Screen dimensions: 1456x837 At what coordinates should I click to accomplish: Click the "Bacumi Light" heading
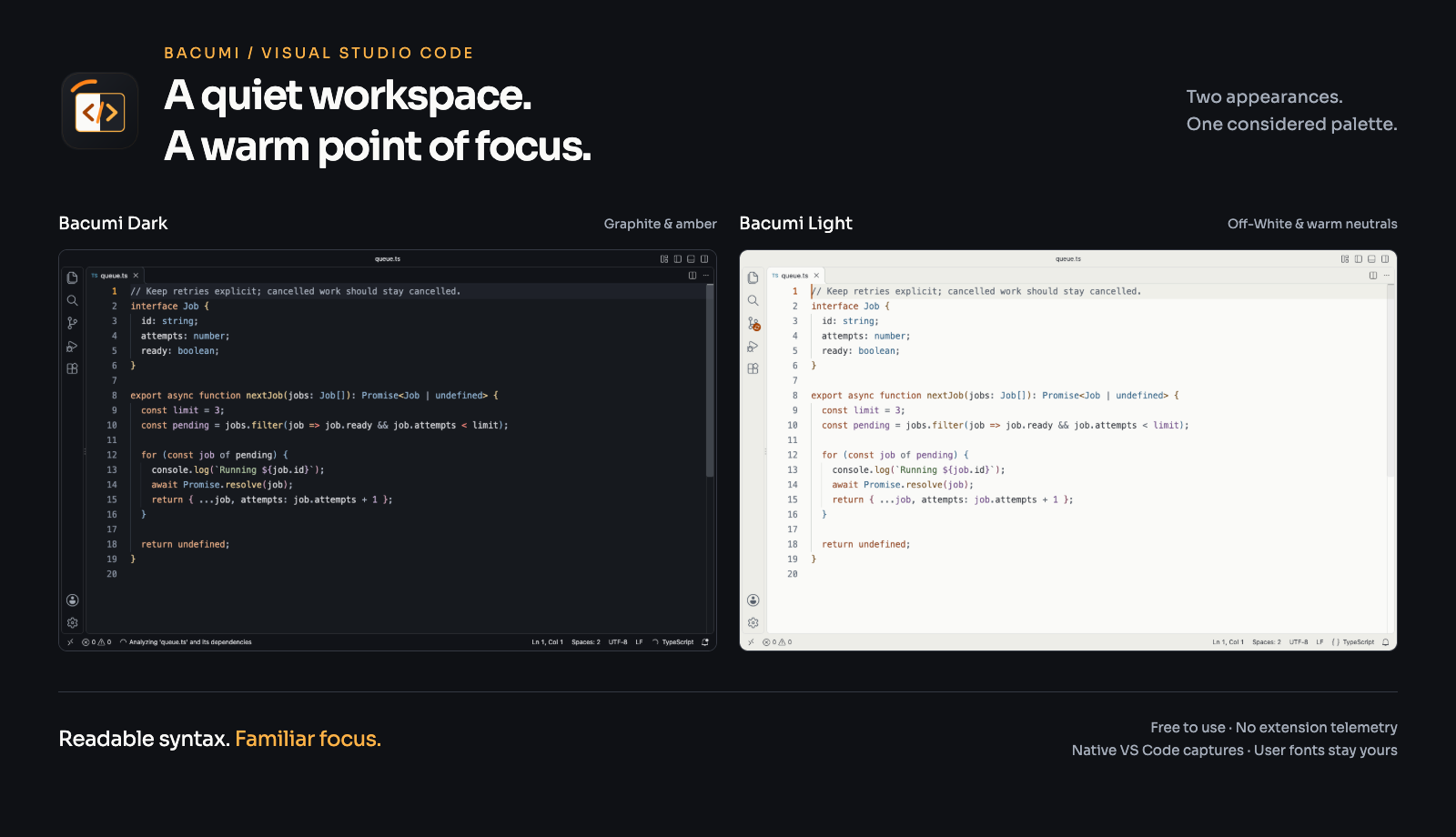coord(795,223)
